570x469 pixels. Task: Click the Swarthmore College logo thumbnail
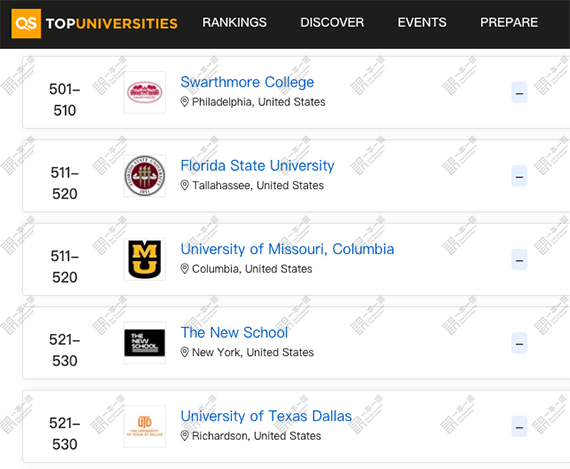145,92
